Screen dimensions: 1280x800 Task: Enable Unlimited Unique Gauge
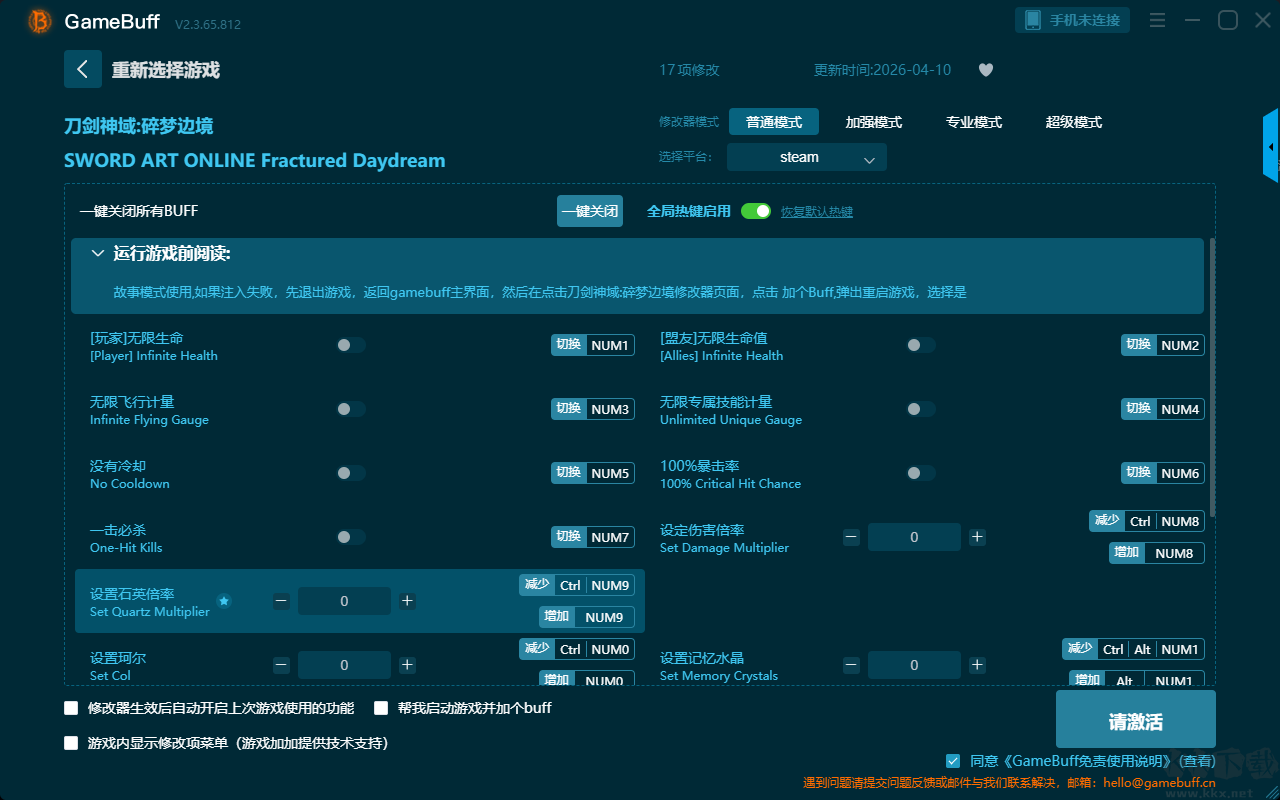point(921,409)
